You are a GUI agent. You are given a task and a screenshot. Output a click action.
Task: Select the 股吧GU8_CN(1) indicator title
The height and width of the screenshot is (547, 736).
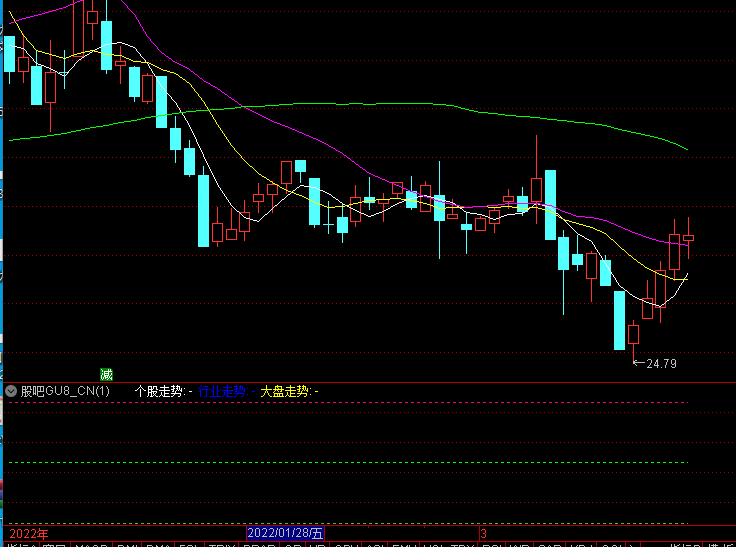pyautogui.click(x=65, y=391)
